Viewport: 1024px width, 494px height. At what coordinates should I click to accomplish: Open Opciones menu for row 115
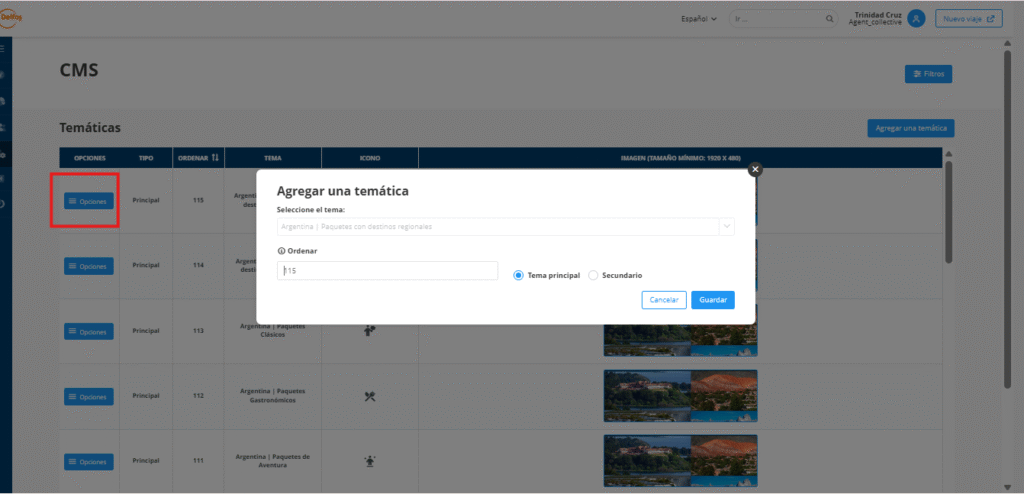click(88, 201)
